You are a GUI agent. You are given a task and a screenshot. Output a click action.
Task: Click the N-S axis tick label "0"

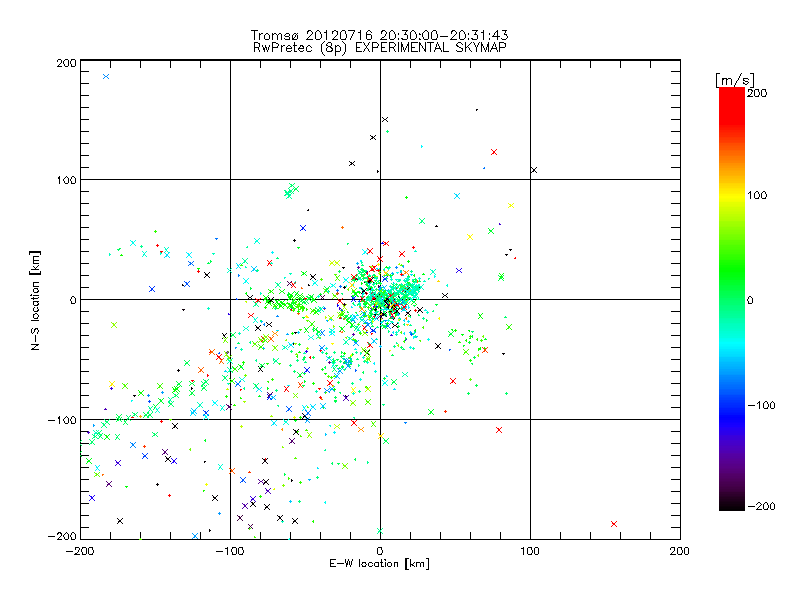pyautogui.click(x=73, y=300)
